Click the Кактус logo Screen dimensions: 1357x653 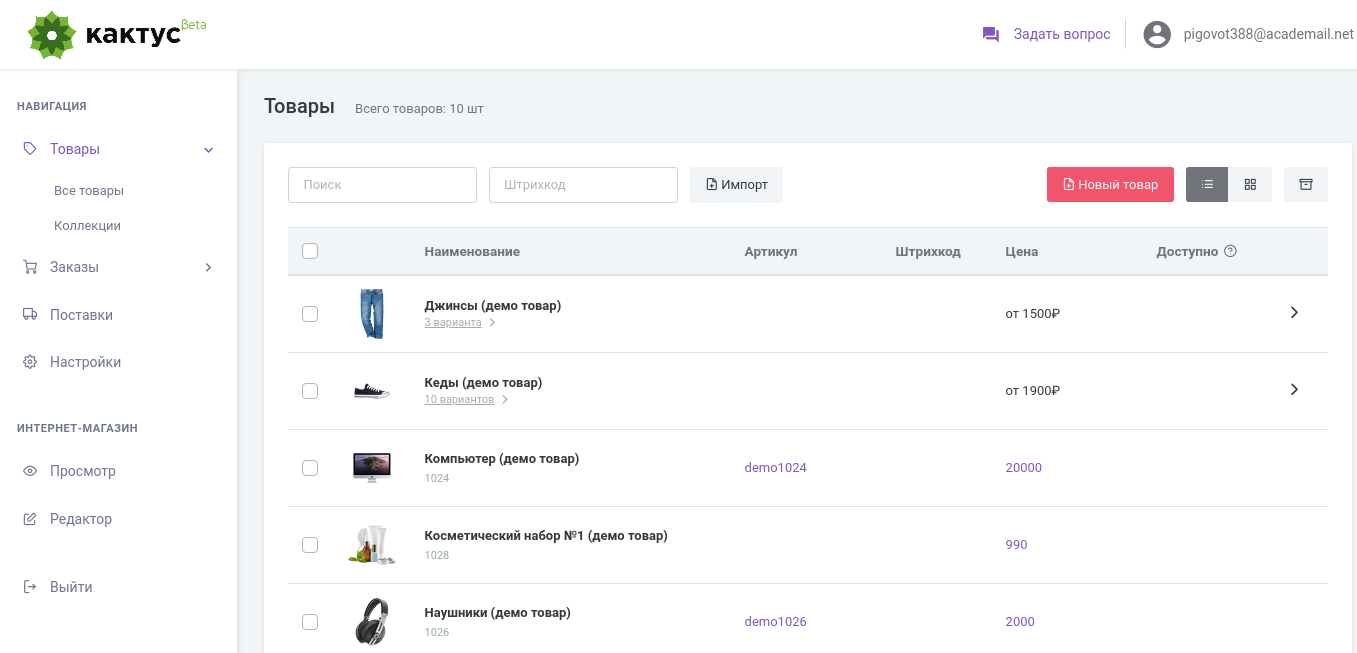tap(105, 34)
